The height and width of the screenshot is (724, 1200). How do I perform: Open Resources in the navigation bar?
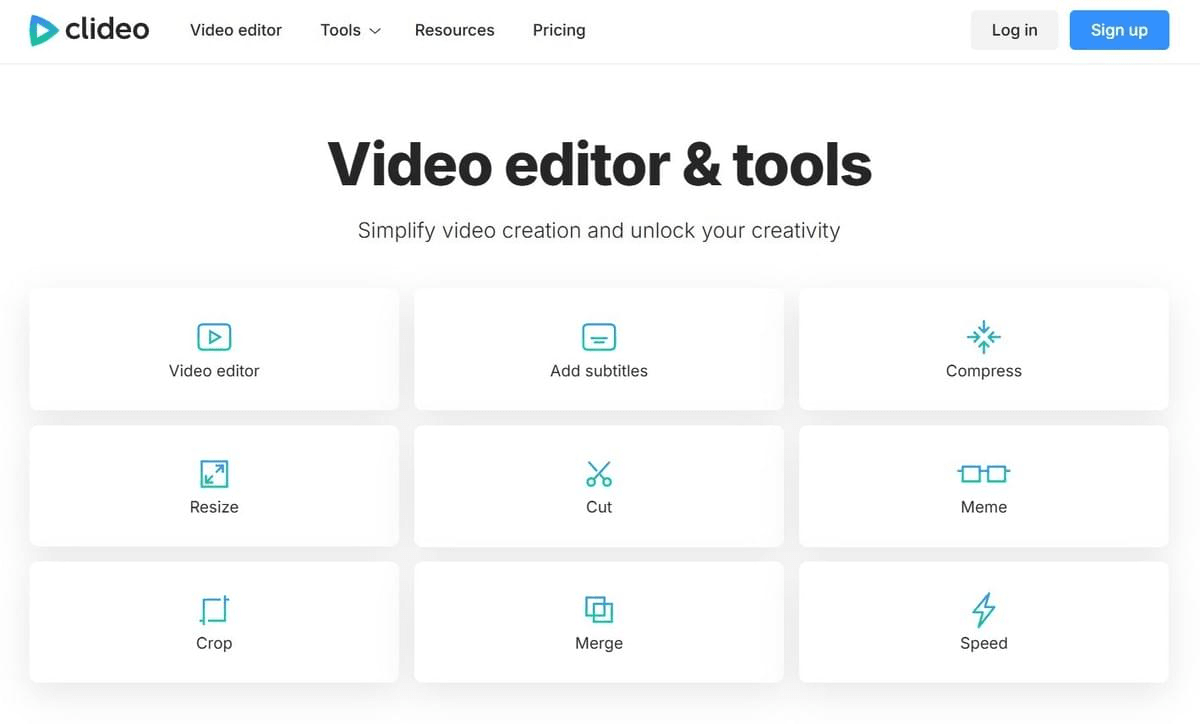point(454,30)
